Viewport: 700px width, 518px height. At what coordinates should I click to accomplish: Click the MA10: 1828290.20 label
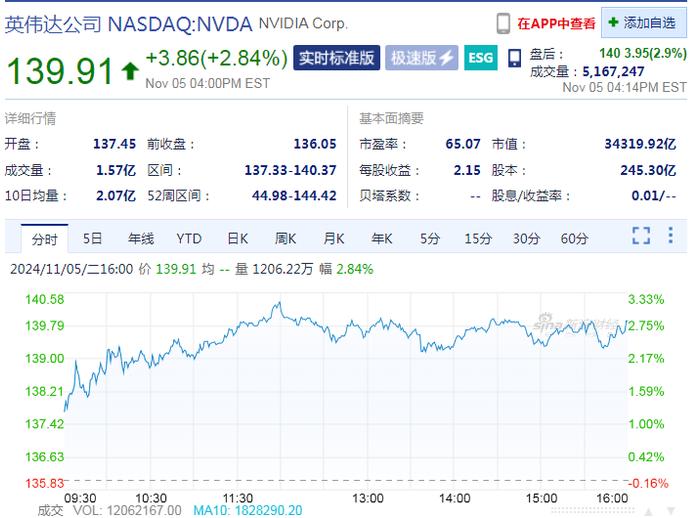[248, 510]
